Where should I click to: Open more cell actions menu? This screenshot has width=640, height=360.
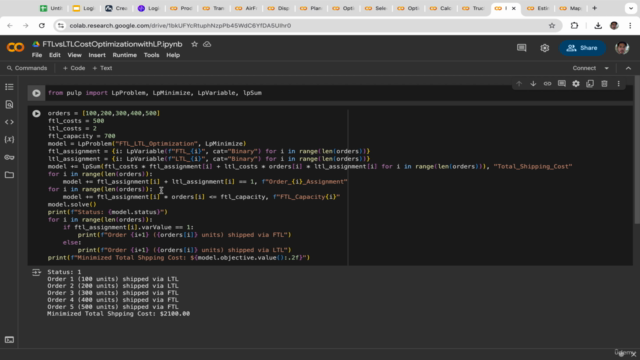(x=618, y=84)
